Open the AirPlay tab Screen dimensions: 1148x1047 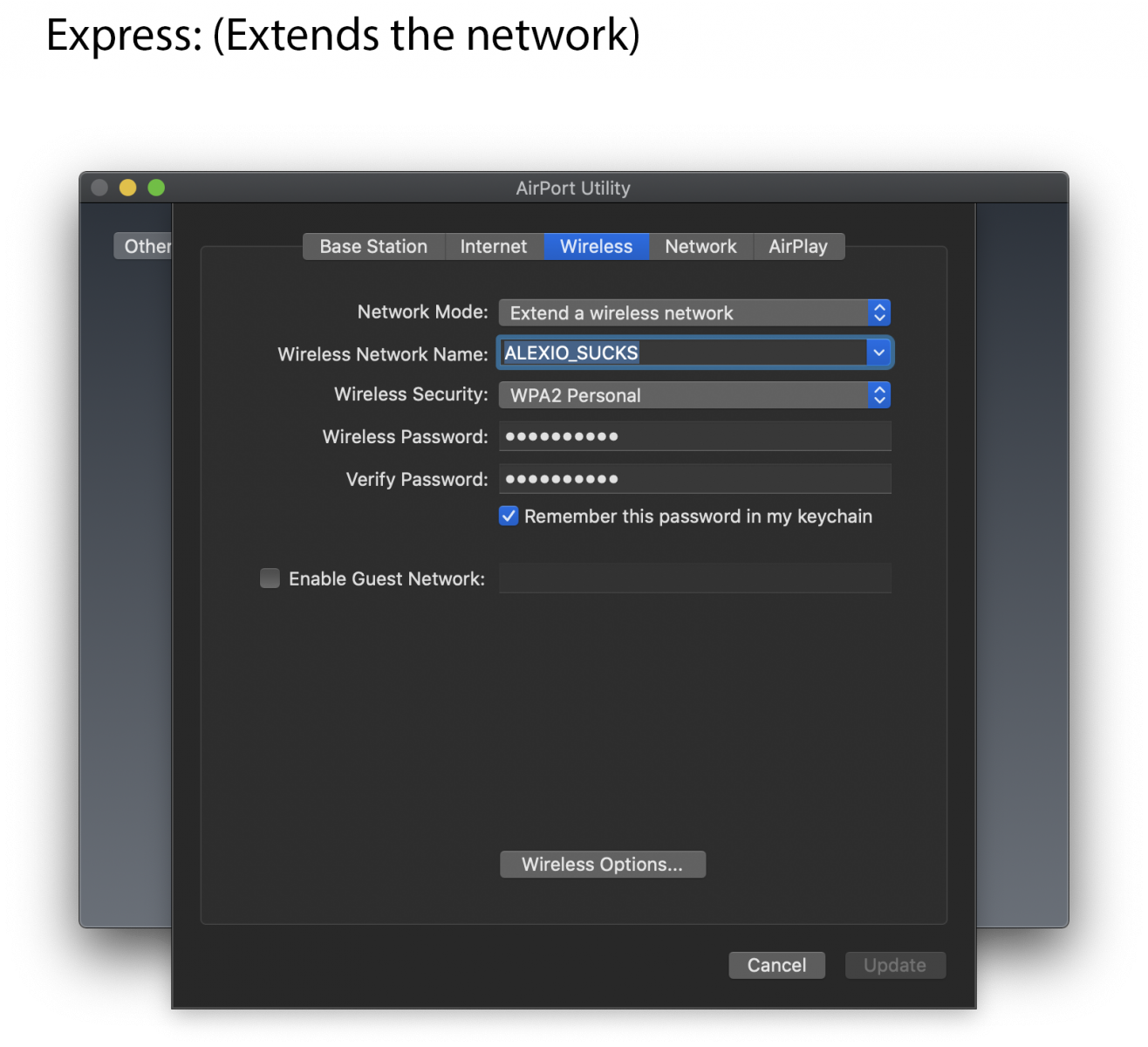(798, 247)
